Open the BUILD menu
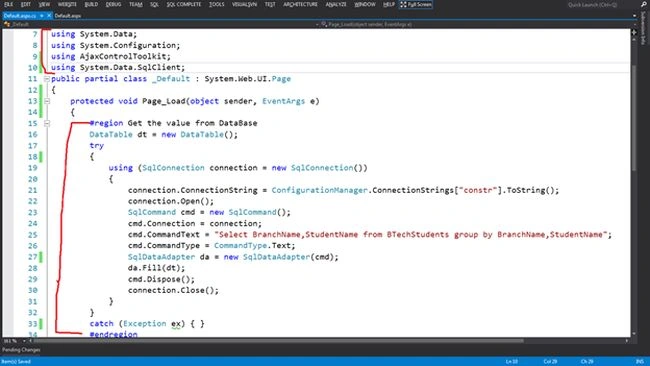Viewport: 650px width, 366px height. [x=91, y=4]
